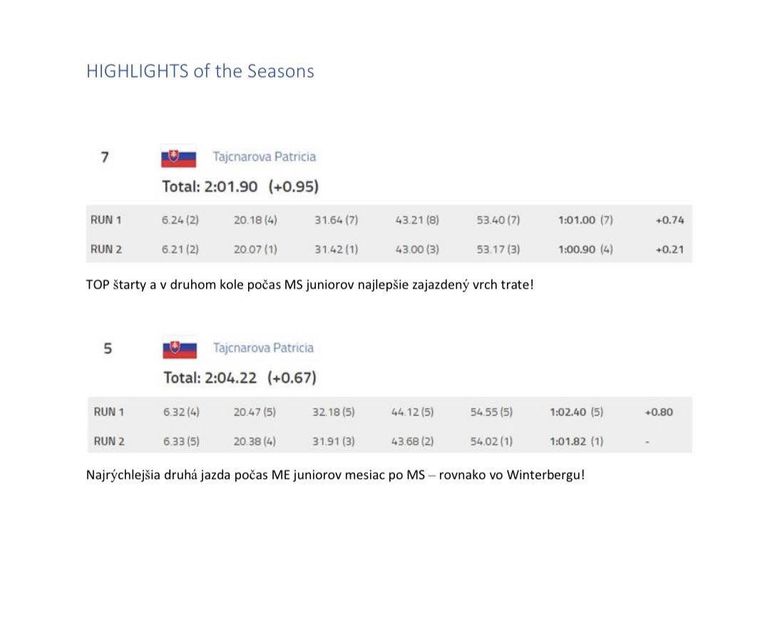Click the sentence mentioning Winterbergu

point(335,475)
